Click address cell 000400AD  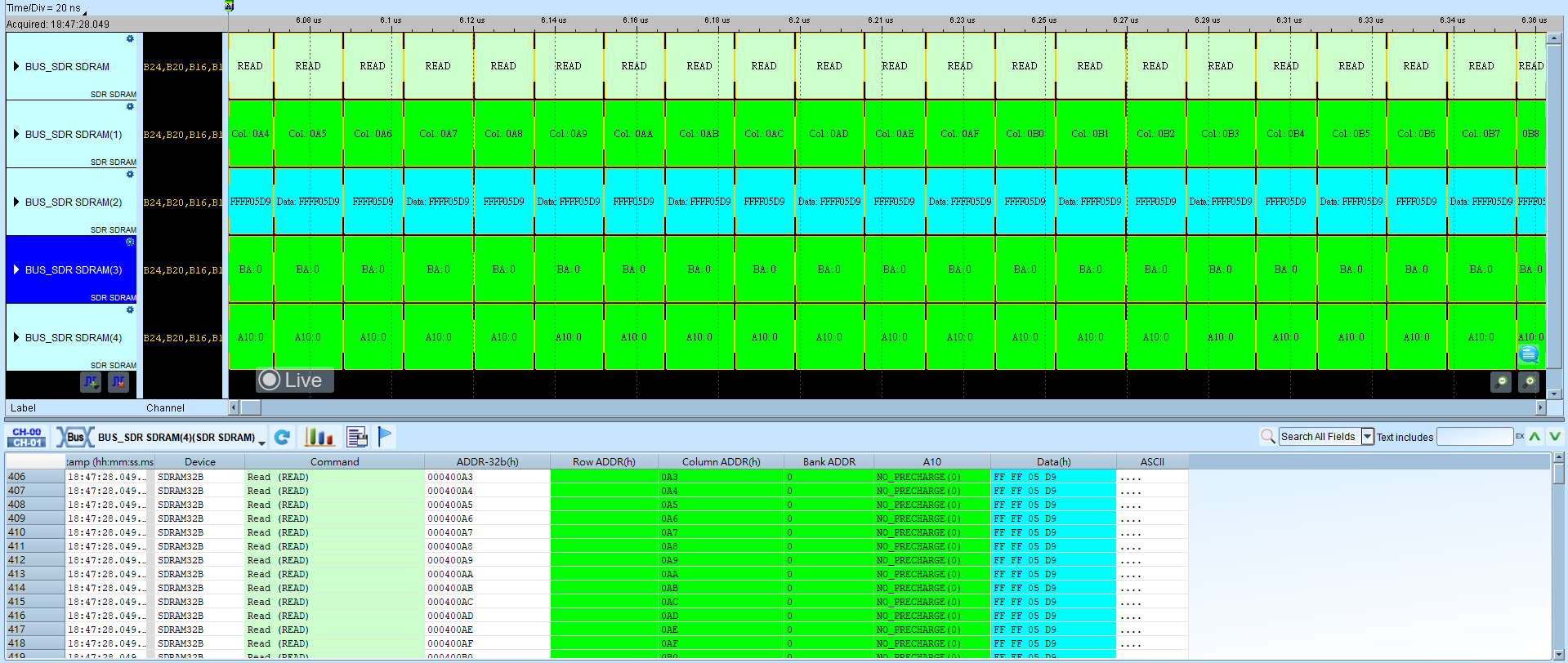[x=487, y=616]
